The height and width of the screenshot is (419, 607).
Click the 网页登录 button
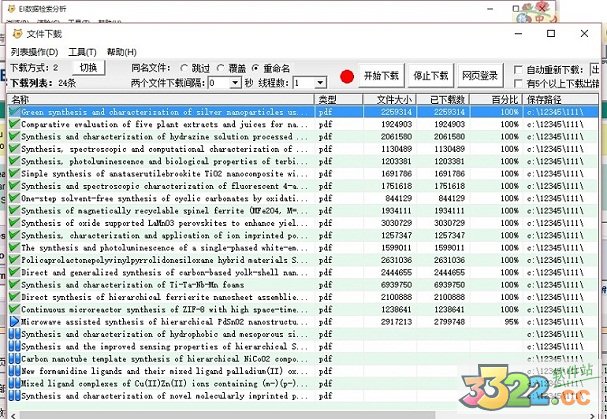(x=480, y=76)
